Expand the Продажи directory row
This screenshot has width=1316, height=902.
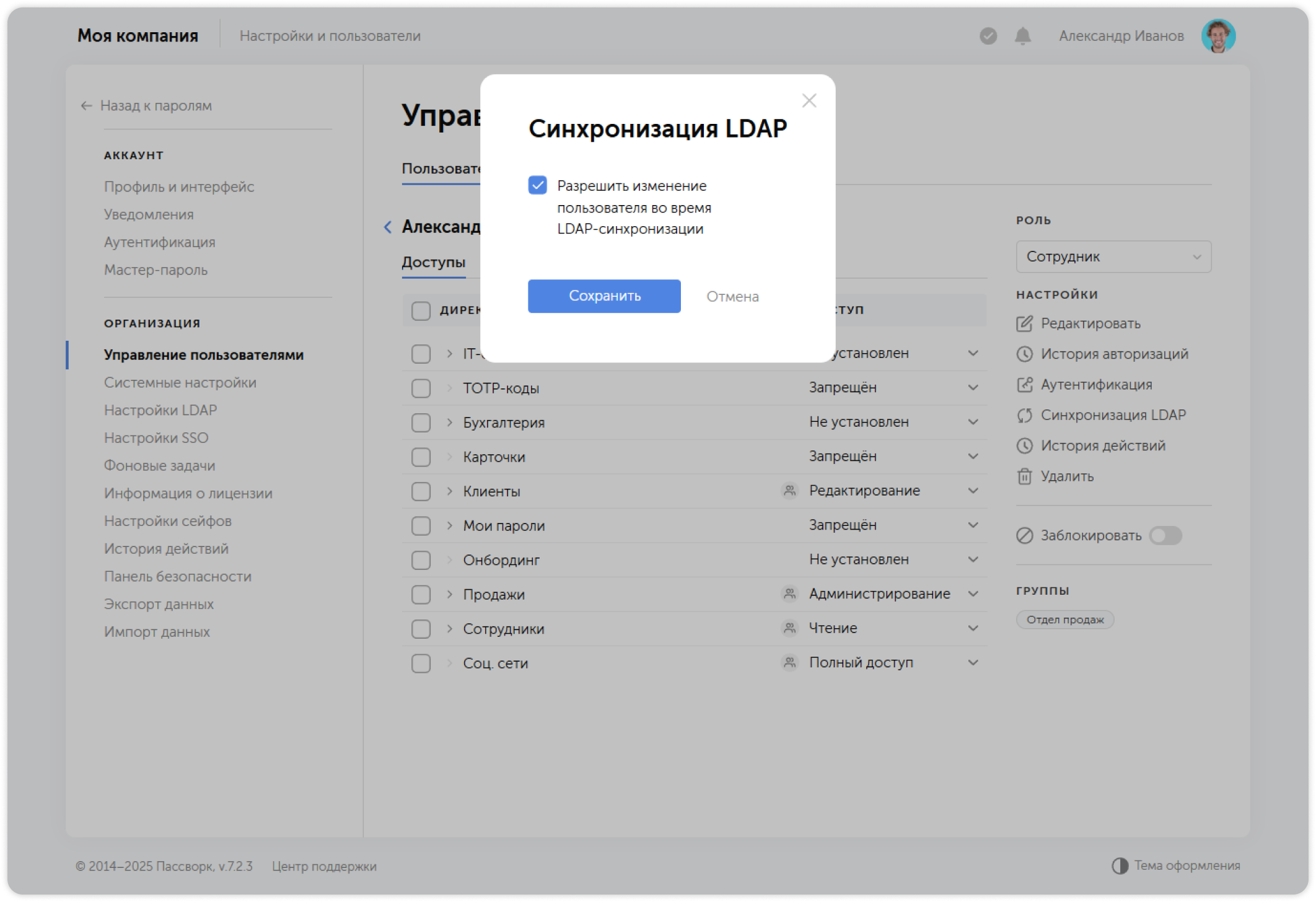click(450, 594)
